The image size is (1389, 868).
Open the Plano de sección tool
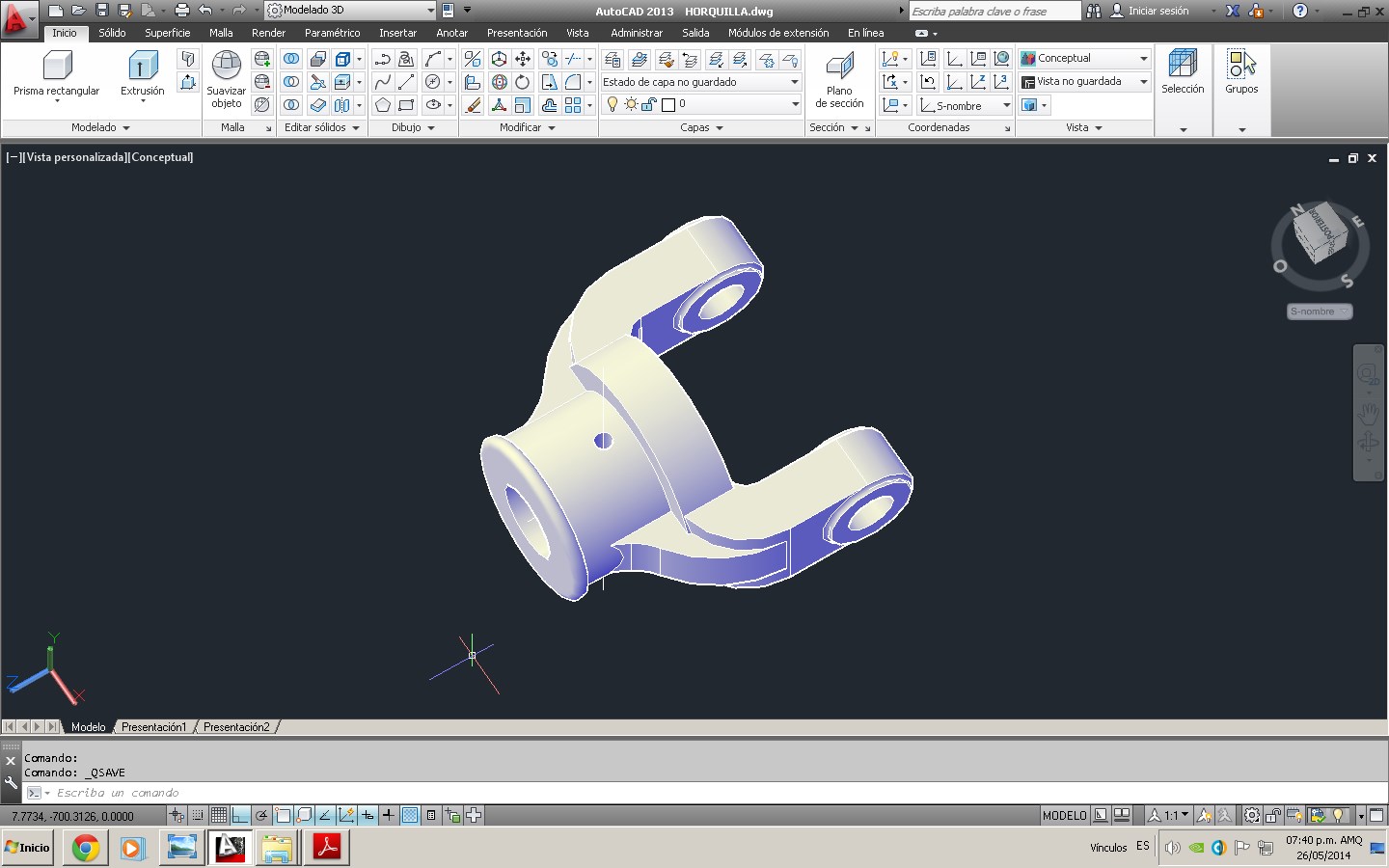click(839, 67)
